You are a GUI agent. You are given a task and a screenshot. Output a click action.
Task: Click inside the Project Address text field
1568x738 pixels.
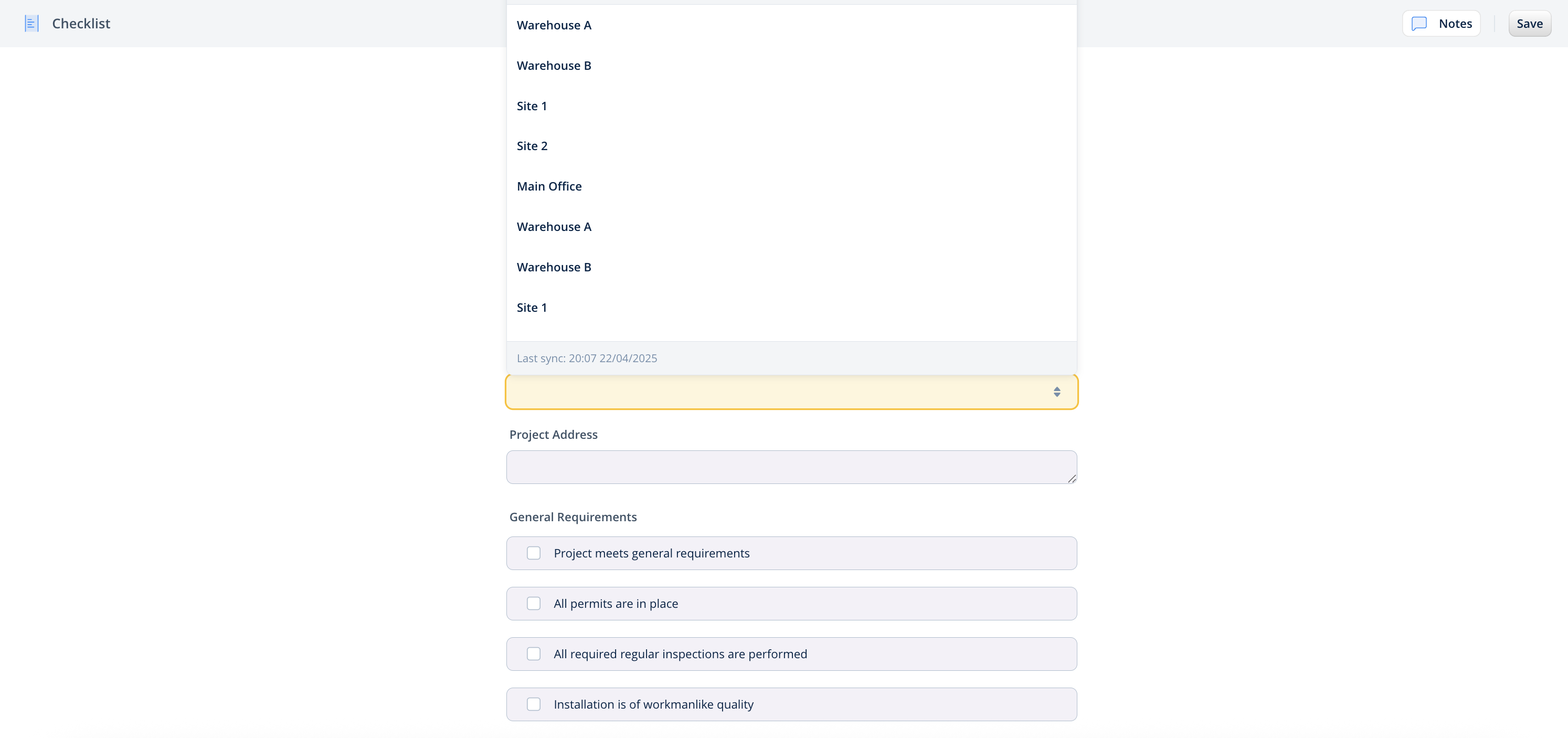790,467
